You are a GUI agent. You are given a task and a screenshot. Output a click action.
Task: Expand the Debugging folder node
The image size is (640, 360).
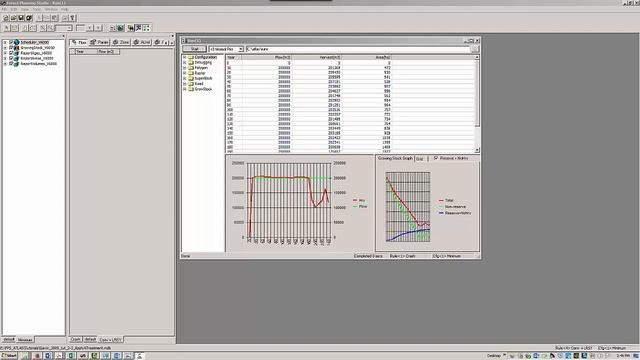(x=184, y=62)
